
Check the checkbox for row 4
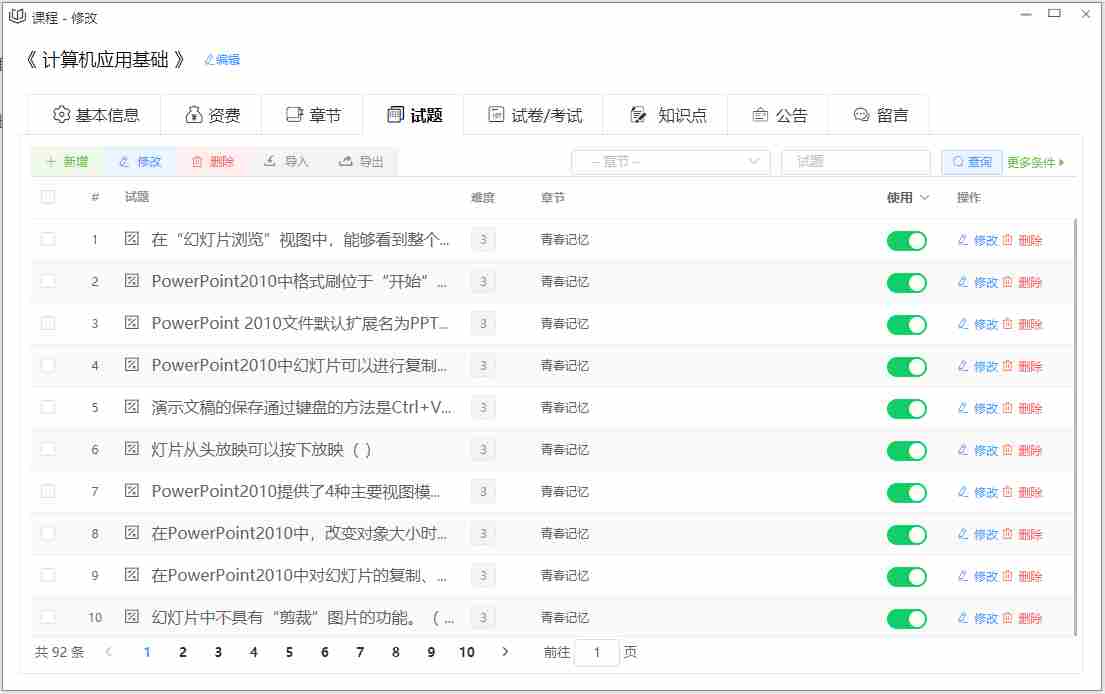pos(48,365)
